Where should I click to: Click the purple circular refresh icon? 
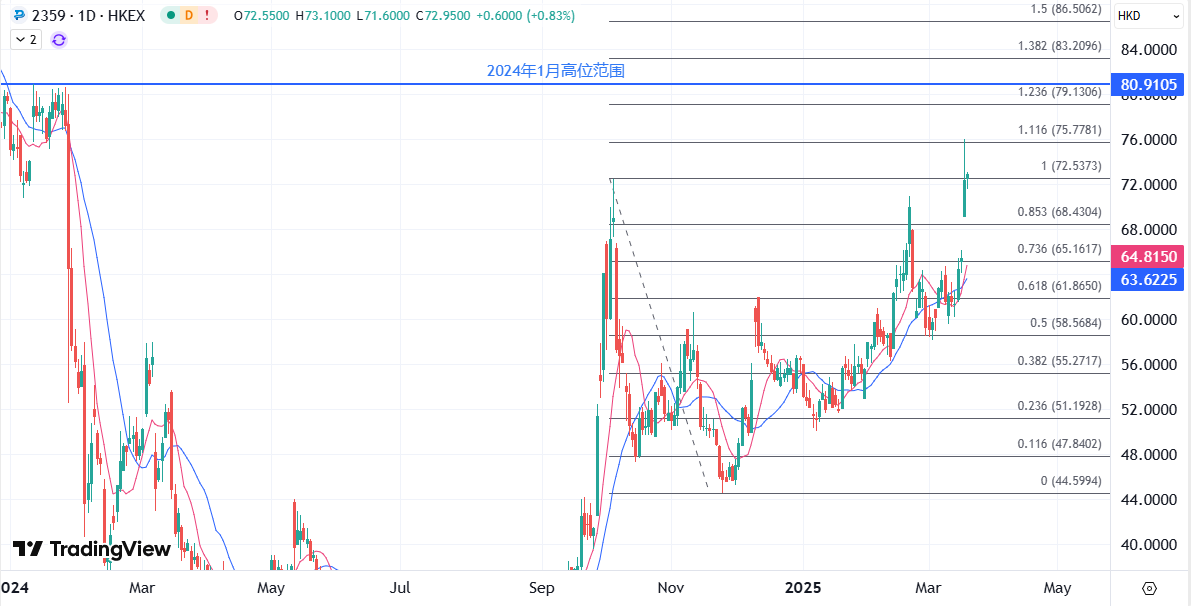[59, 39]
